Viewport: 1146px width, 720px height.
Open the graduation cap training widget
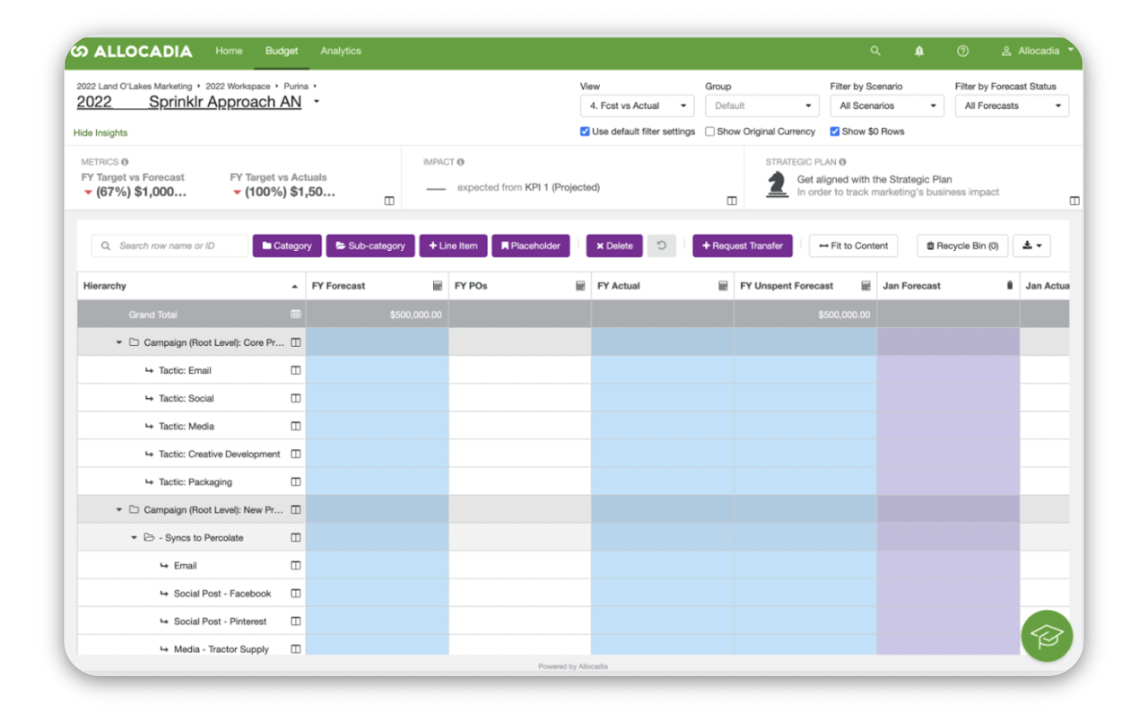point(1047,636)
